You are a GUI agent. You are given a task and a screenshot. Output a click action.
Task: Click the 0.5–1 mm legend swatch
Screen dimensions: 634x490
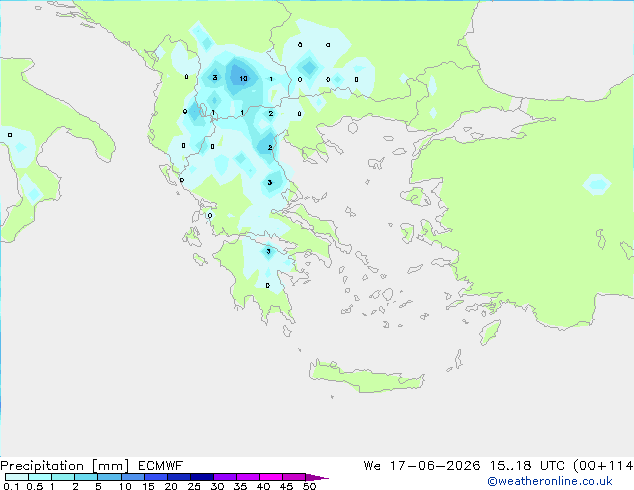coord(40,477)
